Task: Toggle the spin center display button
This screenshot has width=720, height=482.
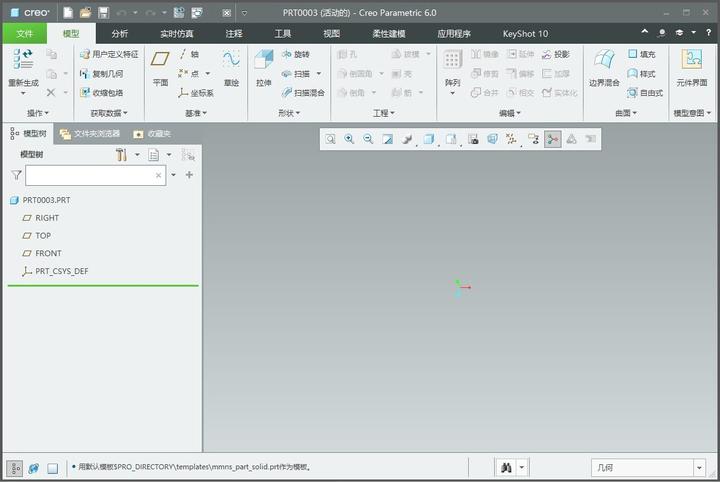Action: pyautogui.click(x=552, y=139)
